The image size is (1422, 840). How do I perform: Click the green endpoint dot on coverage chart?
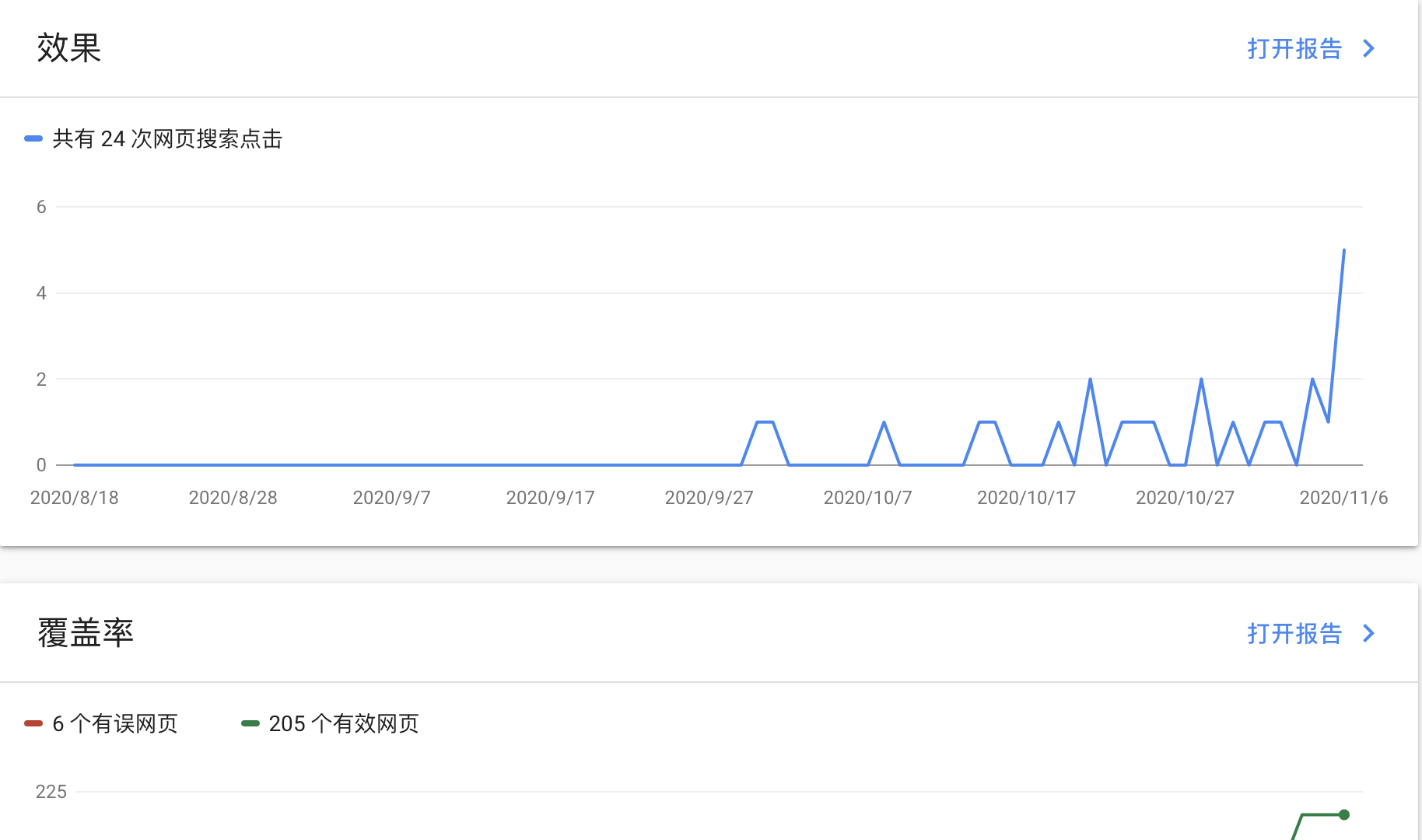(1343, 814)
